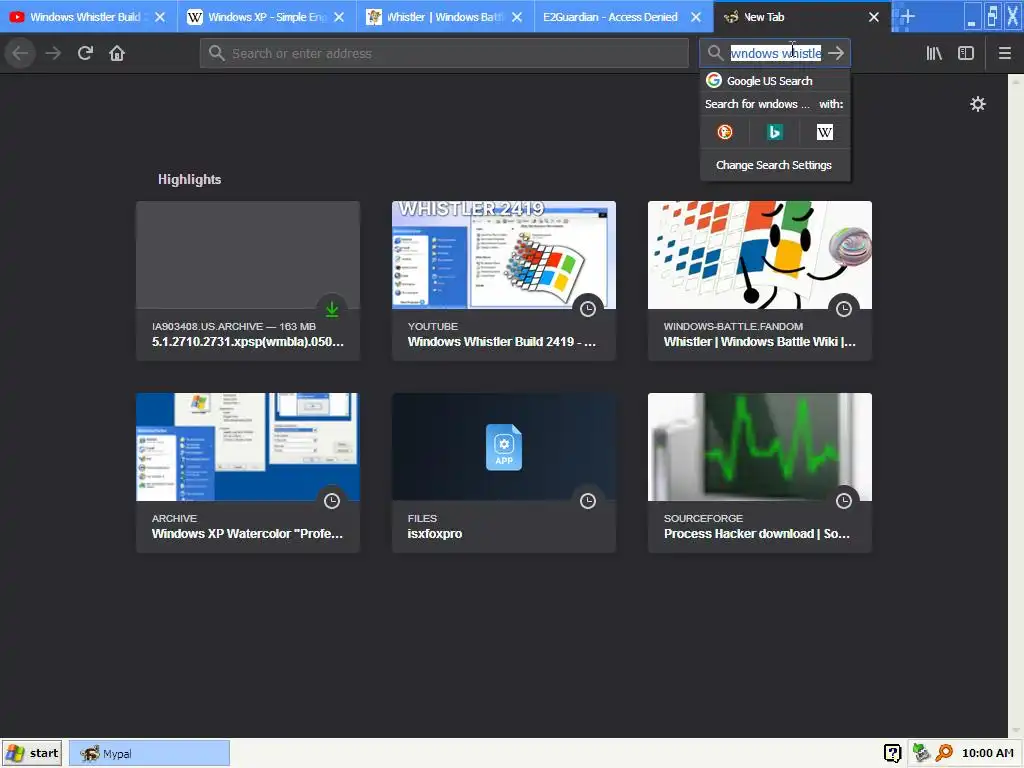The width and height of the screenshot is (1024, 768).
Task: Submit search with the arrow button
Action: [836, 53]
